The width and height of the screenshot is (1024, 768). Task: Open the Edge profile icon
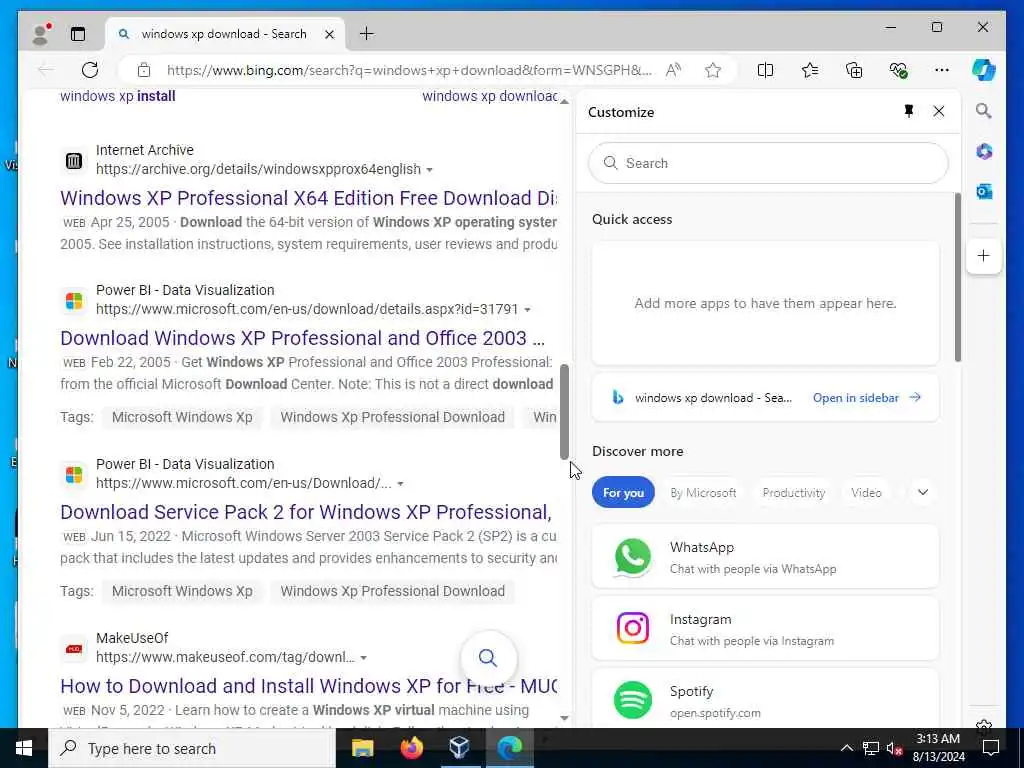pyautogui.click(x=41, y=34)
